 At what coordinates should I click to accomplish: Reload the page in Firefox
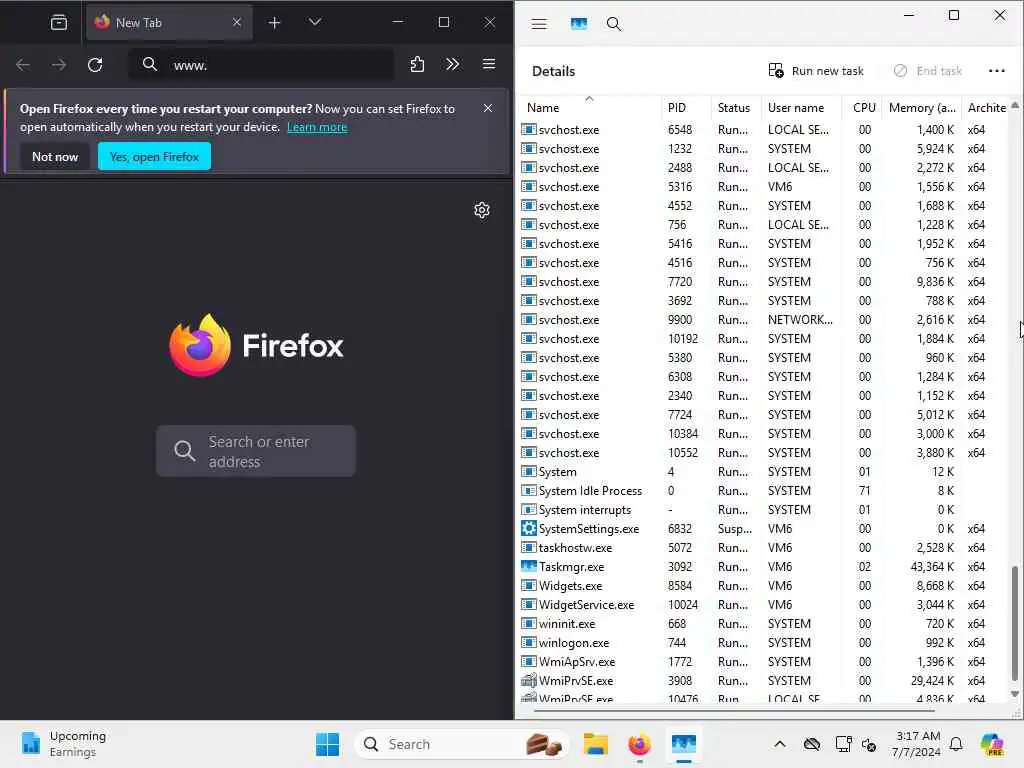pyautogui.click(x=95, y=65)
